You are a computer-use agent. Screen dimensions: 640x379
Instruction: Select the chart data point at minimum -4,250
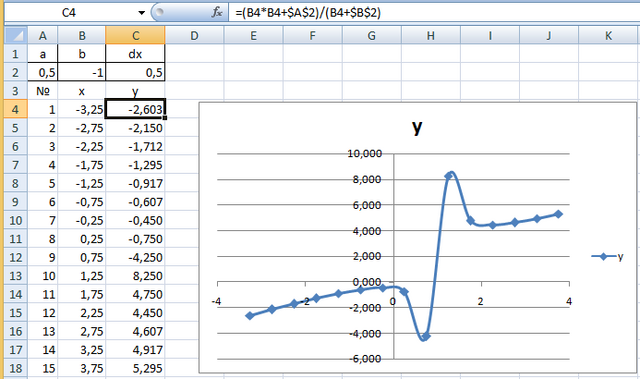pyautogui.click(x=426, y=337)
